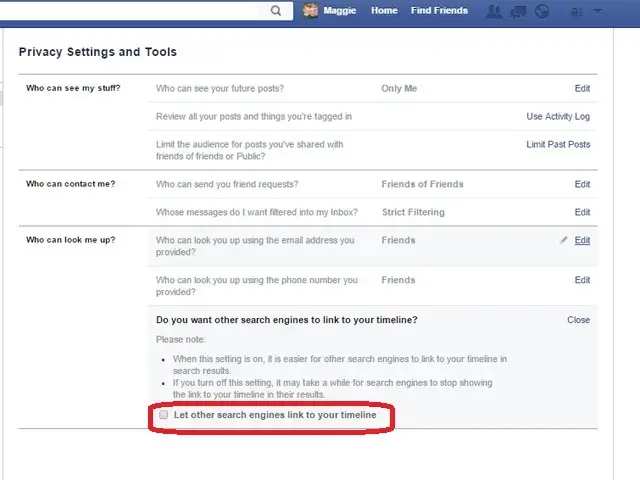Click Maggie's profile name link
Viewport: 640px width, 480px height.
click(x=341, y=11)
